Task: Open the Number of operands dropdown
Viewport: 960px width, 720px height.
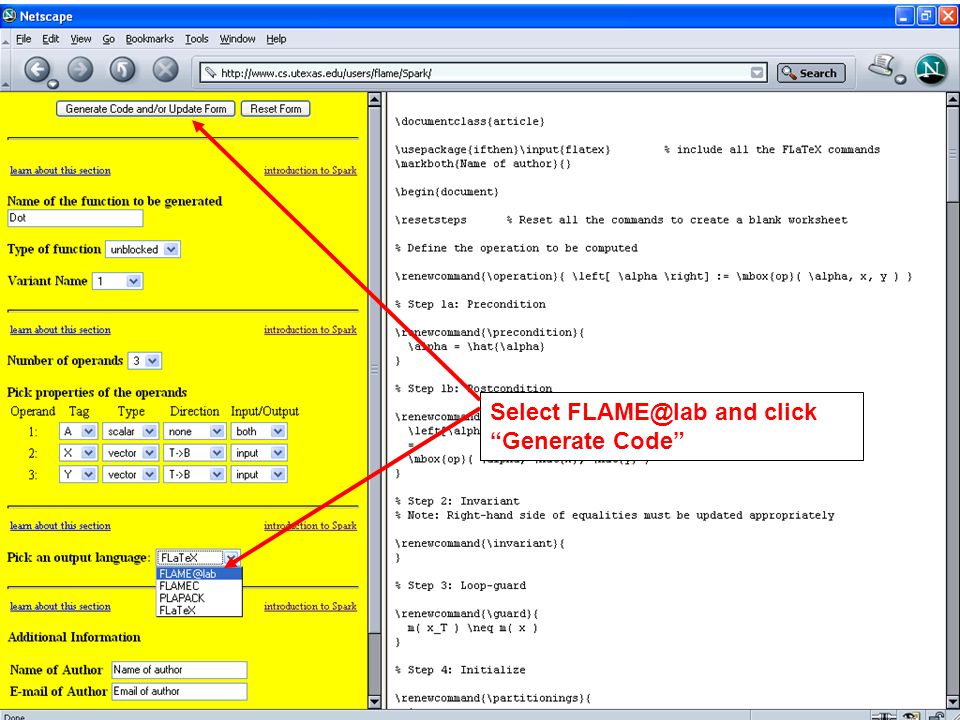Action: point(144,361)
